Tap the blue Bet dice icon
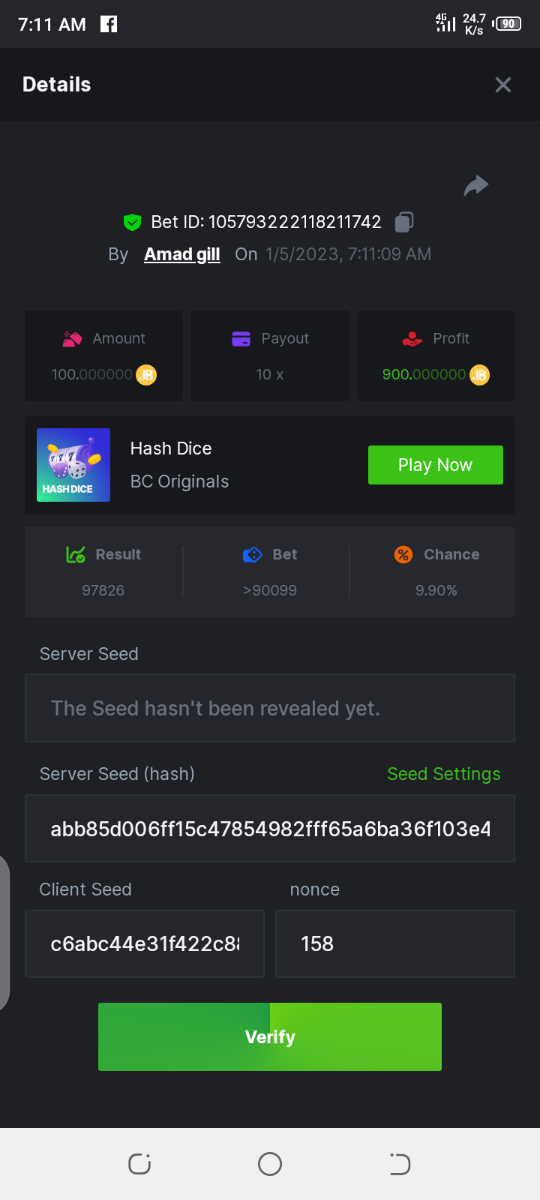Image resolution: width=540 pixels, height=1200 pixels. pos(252,554)
